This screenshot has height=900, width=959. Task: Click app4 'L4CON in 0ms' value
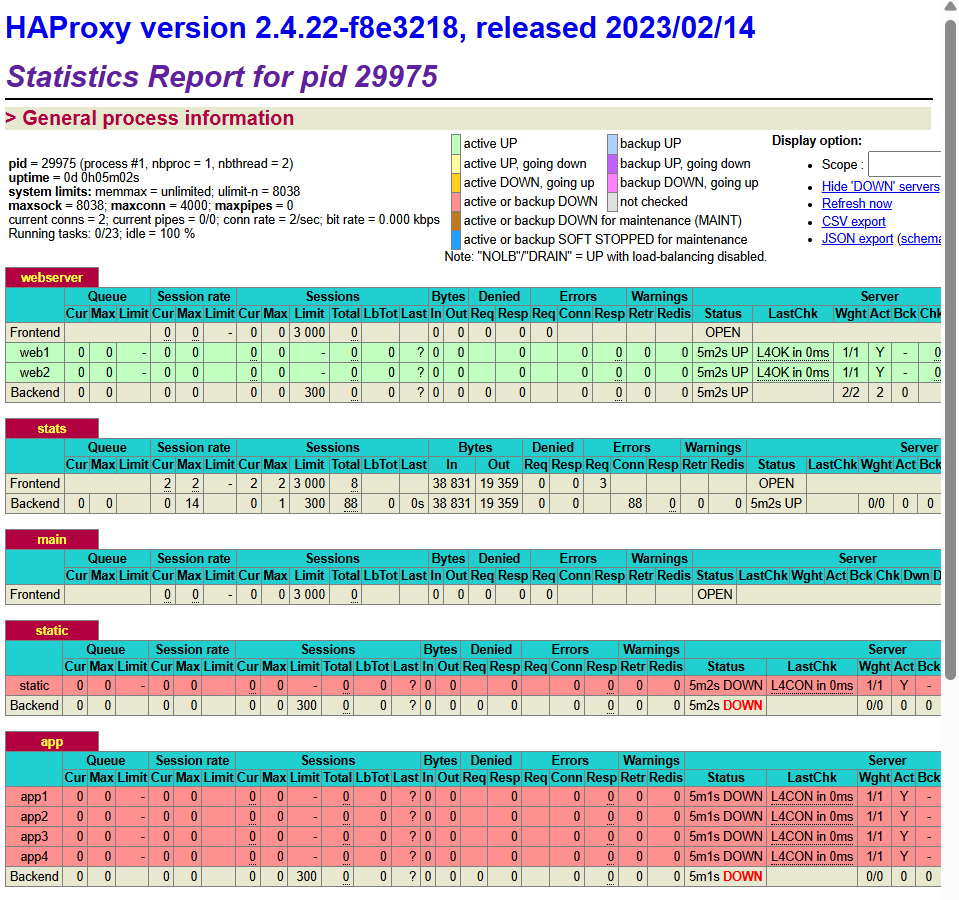[x=812, y=857]
